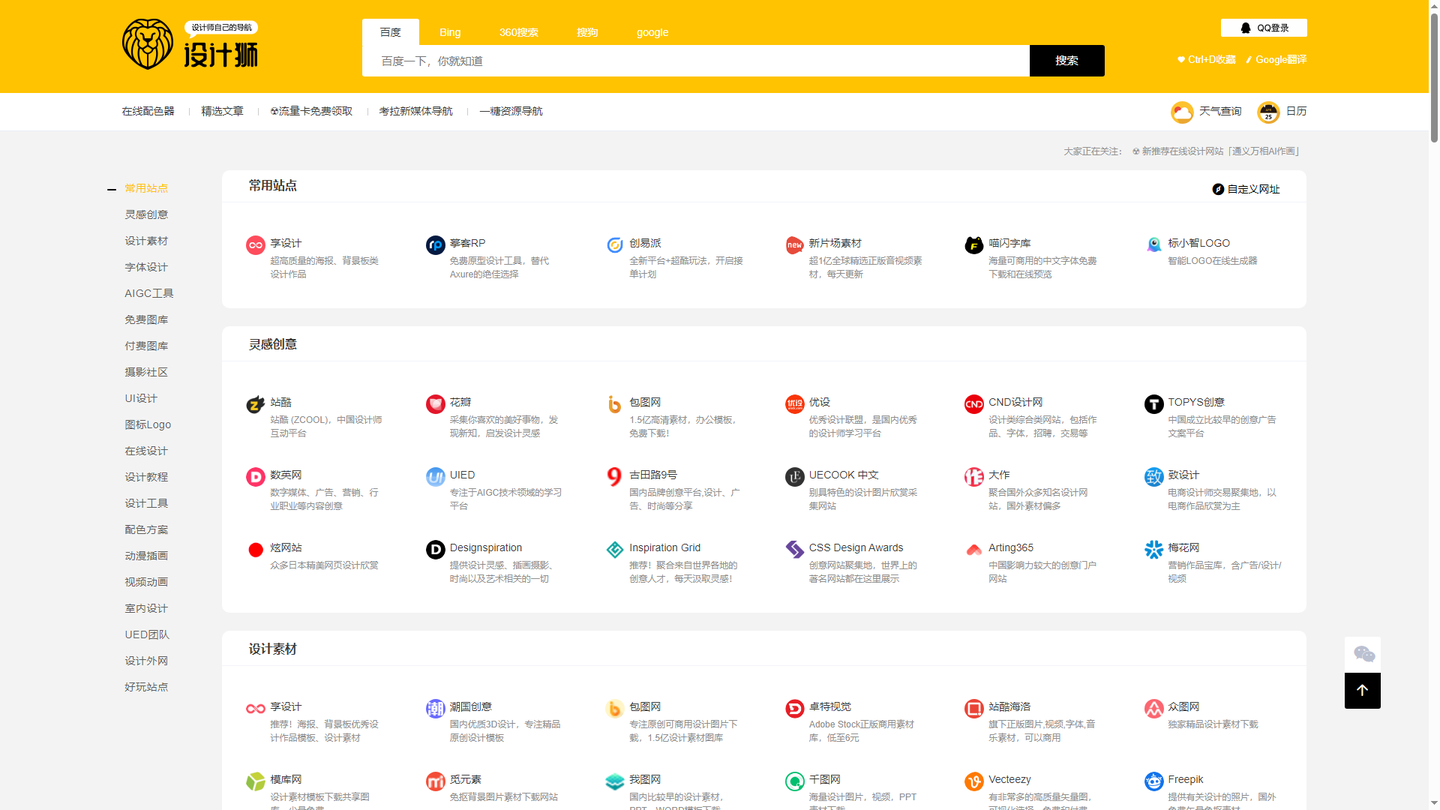Click the 百度一下 search input field

tap(696, 61)
